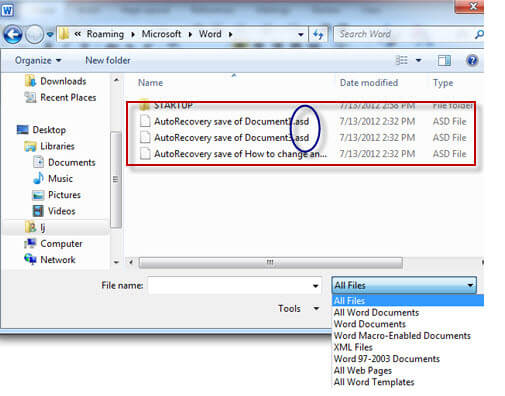
Task: Expand the arrow after Microsoft breadcrumb
Action: point(190,34)
